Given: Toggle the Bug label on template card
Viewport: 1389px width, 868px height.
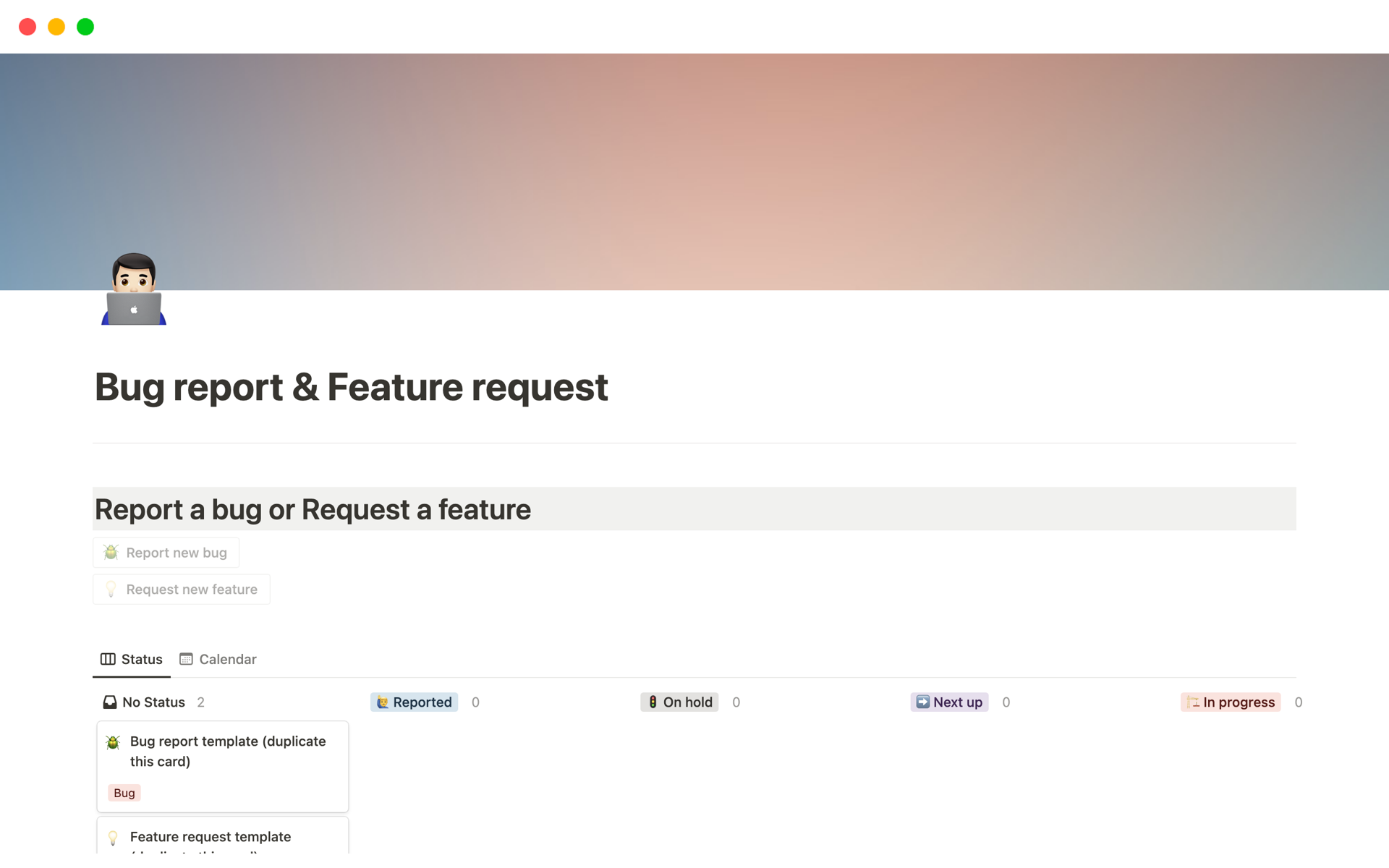Looking at the screenshot, I should (123, 792).
